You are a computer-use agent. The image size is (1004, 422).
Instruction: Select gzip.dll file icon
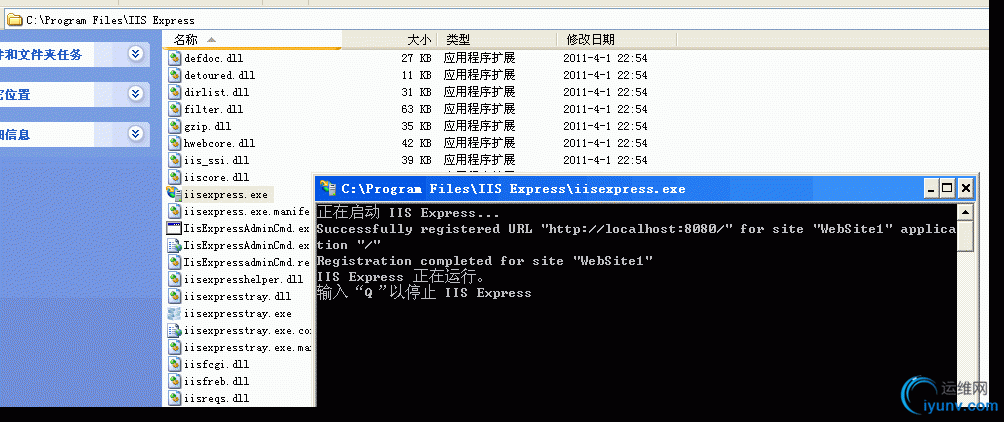pyautogui.click(x=174, y=126)
